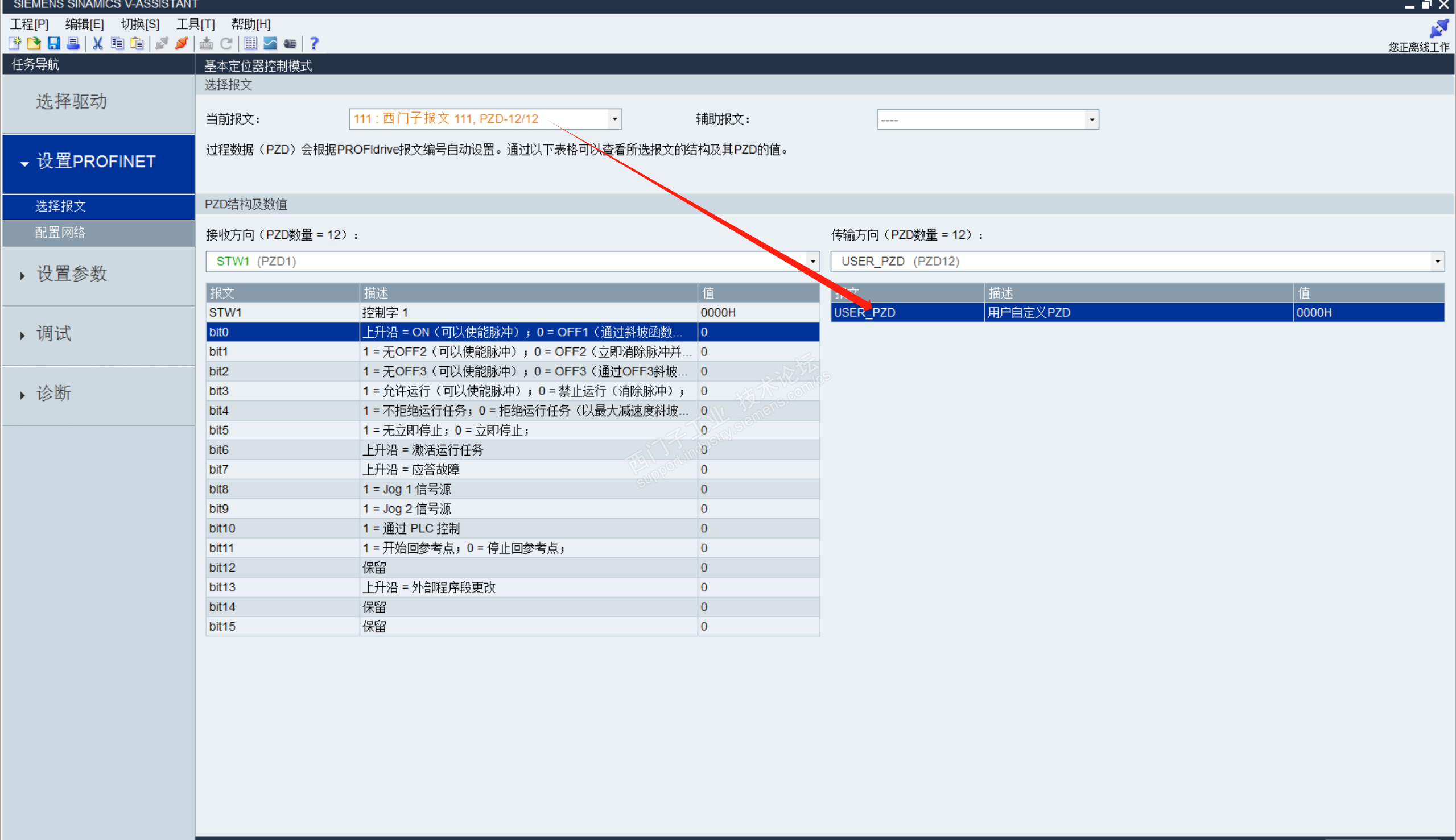The height and width of the screenshot is (840, 1456).
Task: Click the motor test icon in toolbar
Action: coord(290,43)
